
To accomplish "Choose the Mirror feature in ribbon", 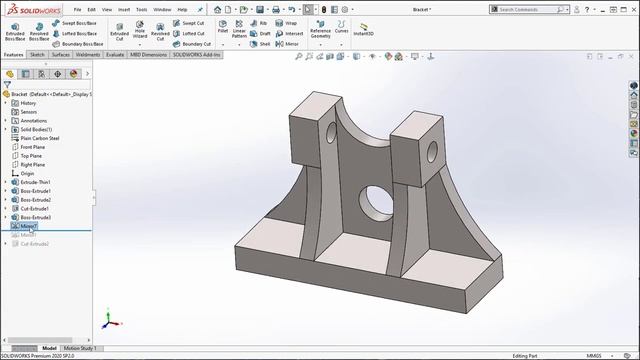I will click(x=287, y=44).
